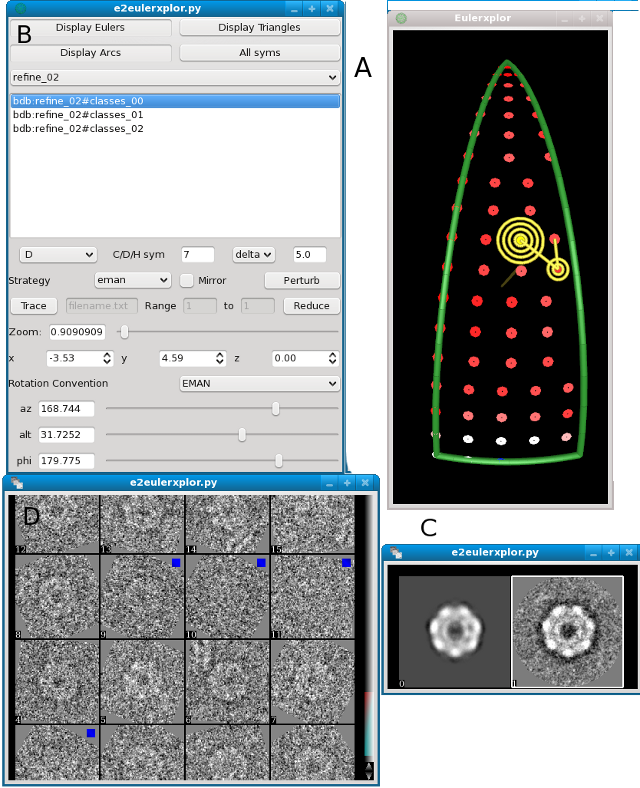640x788 pixels.
Task: Click the app icon in Eulerxplor title bar
Action: (x=401, y=19)
